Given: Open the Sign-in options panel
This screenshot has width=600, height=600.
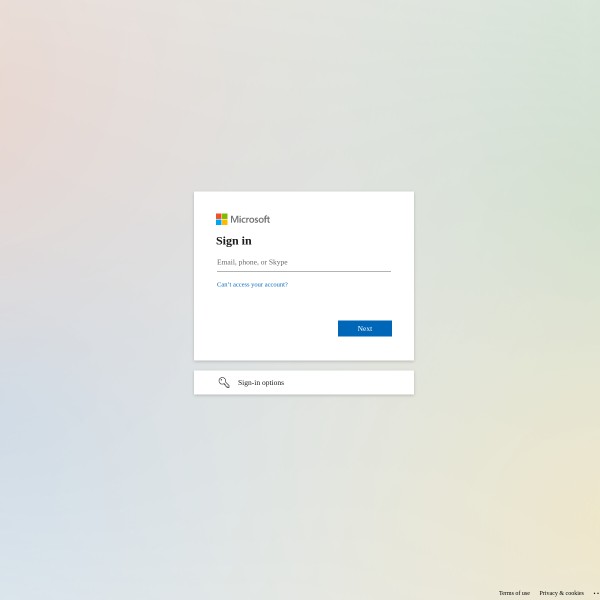Looking at the screenshot, I should (304, 382).
